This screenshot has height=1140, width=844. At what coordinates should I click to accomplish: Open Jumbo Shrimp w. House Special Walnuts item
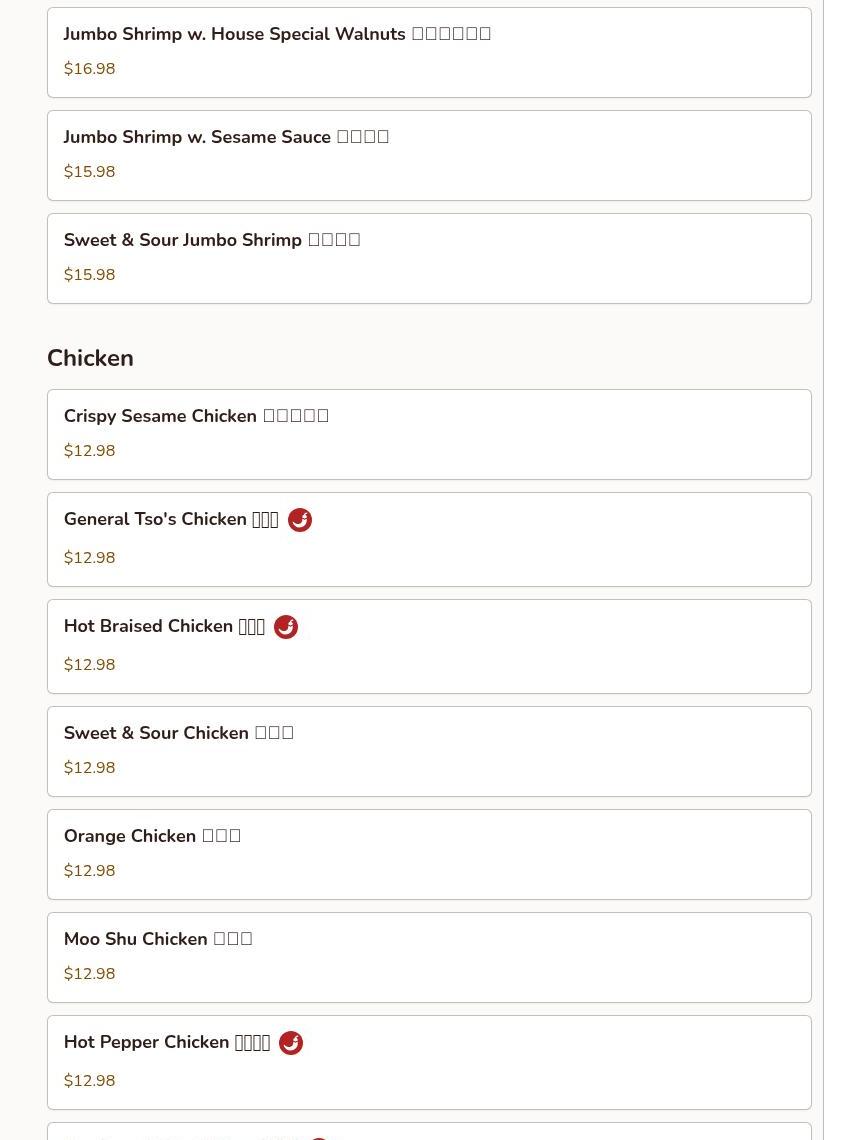click(x=429, y=52)
